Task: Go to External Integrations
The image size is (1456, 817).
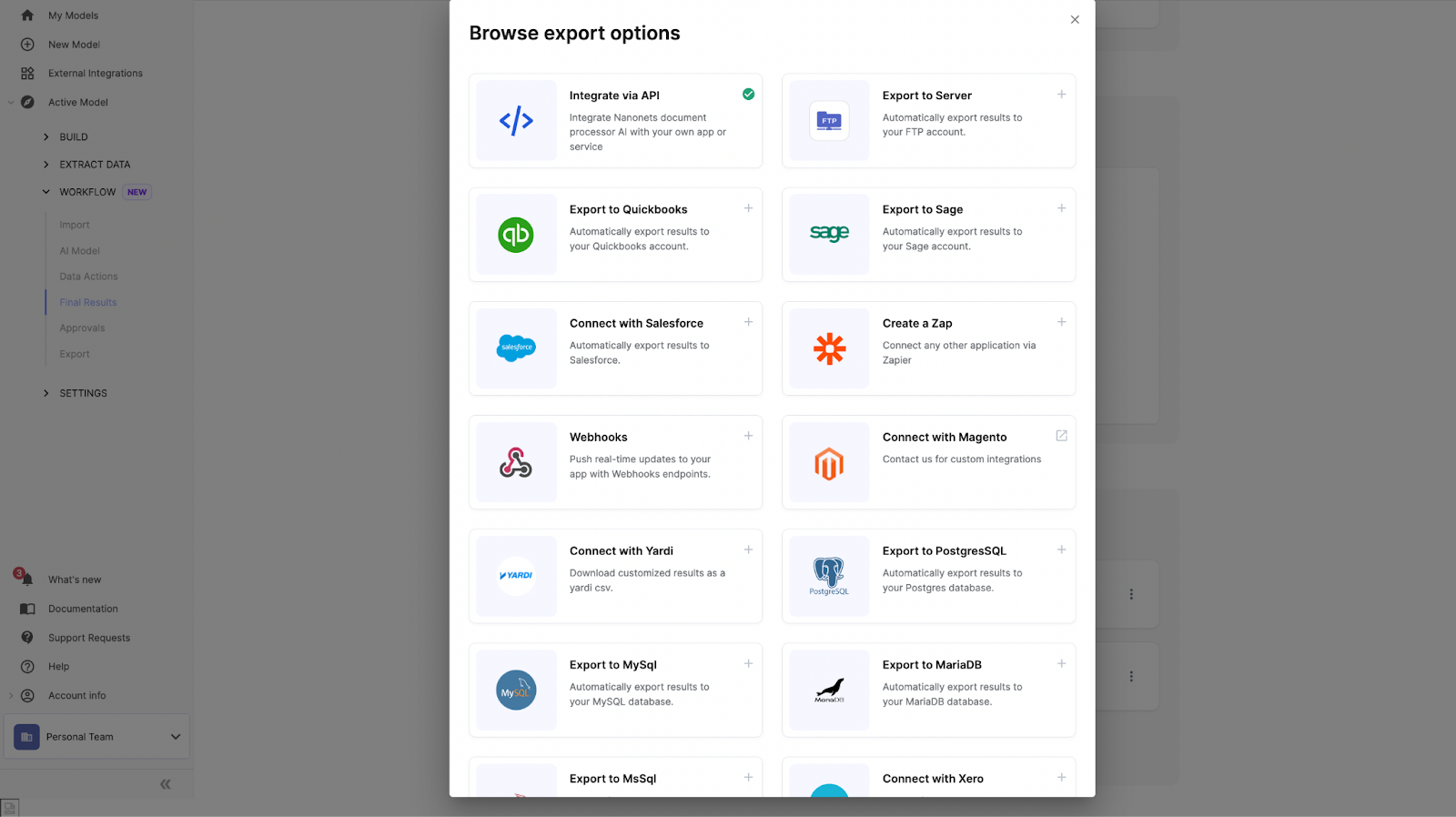Action: [x=96, y=74]
